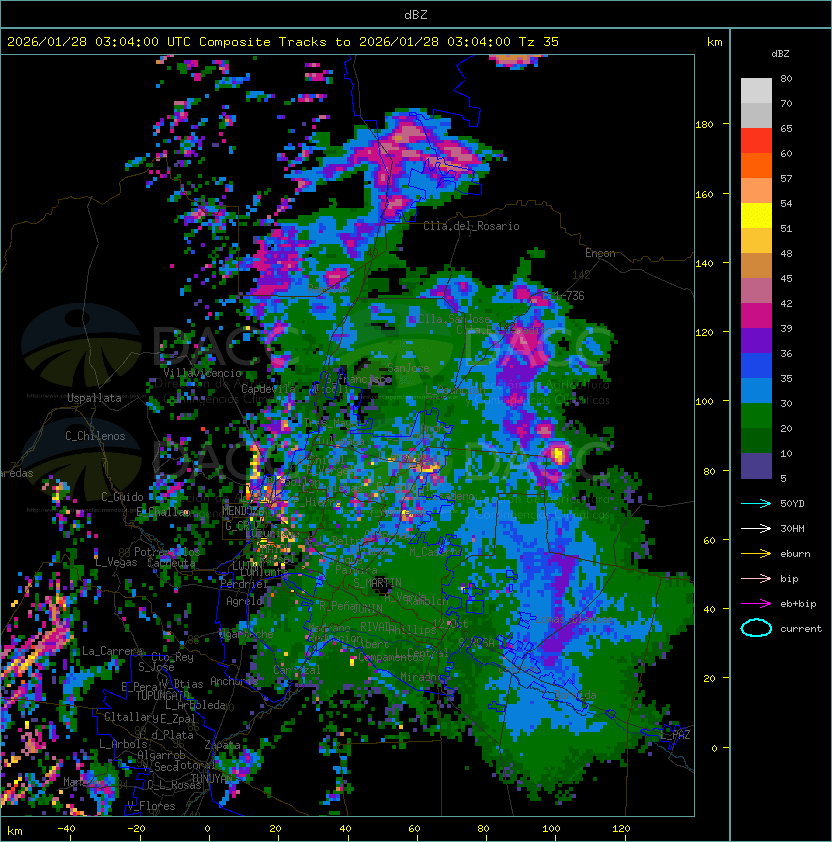Click the bright green swatch in dBZ scale

pyautogui.click(x=756, y=416)
